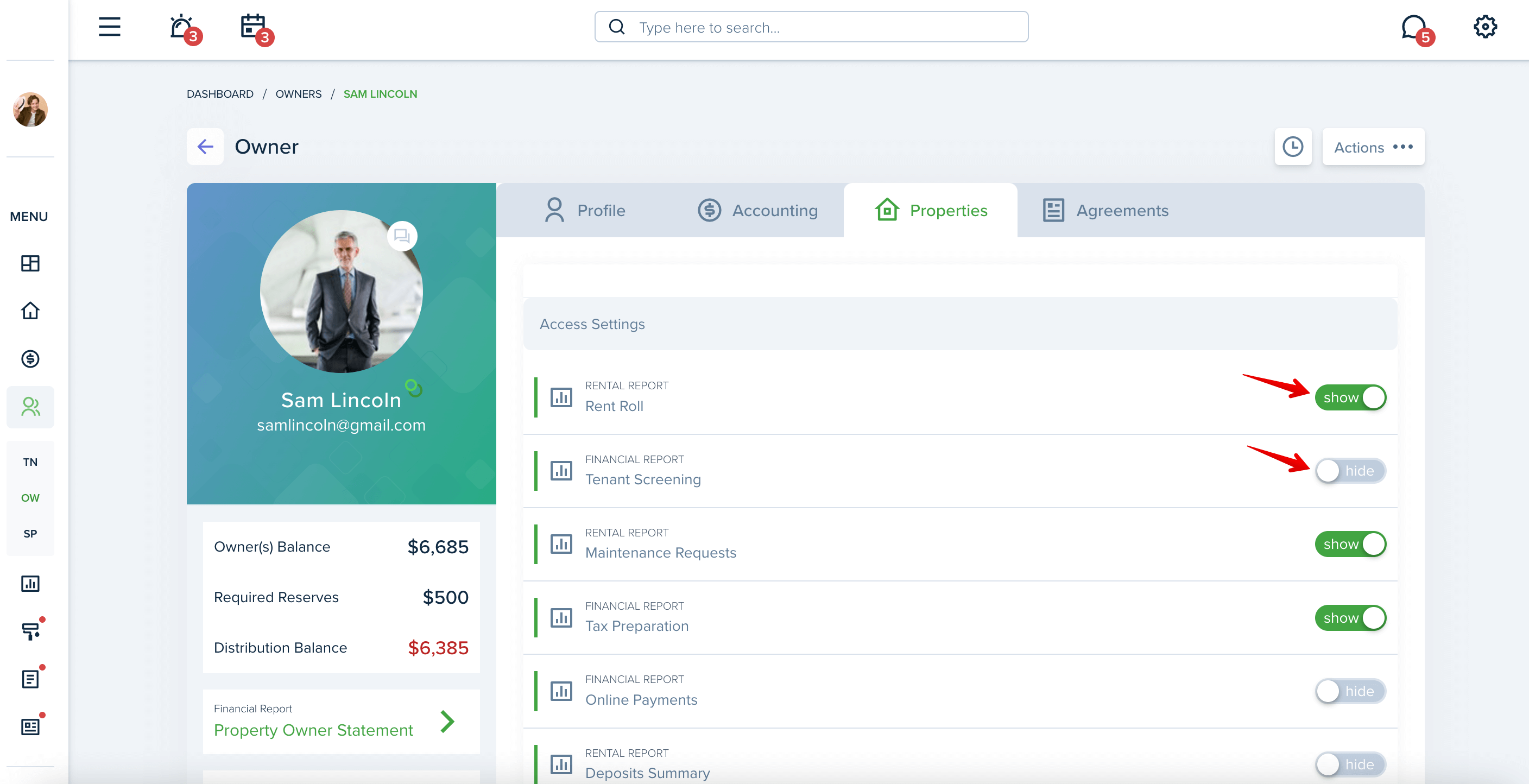Click SAM LINCOLN breadcrumb
Viewport: 1529px width, 784px height.
pyautogui.click(x=380, y=94)
